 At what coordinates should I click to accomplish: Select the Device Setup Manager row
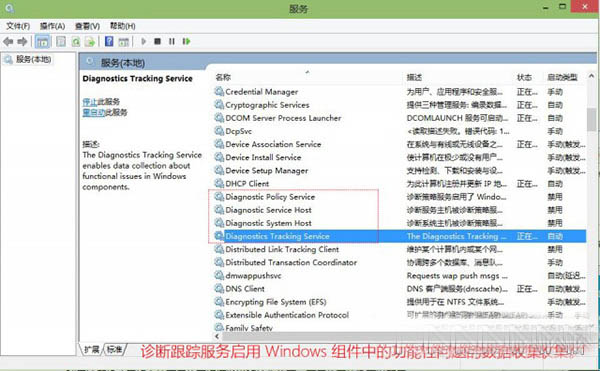pyautogui.click(x=399, y=170)
